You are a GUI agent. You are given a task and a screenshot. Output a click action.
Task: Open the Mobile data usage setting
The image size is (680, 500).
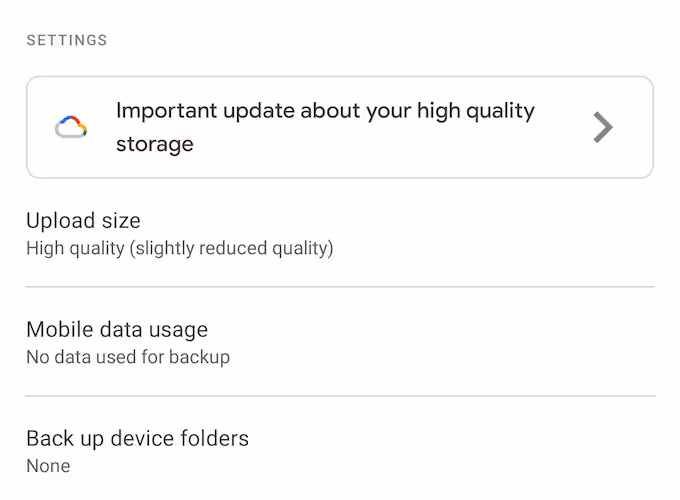point(116,330)
